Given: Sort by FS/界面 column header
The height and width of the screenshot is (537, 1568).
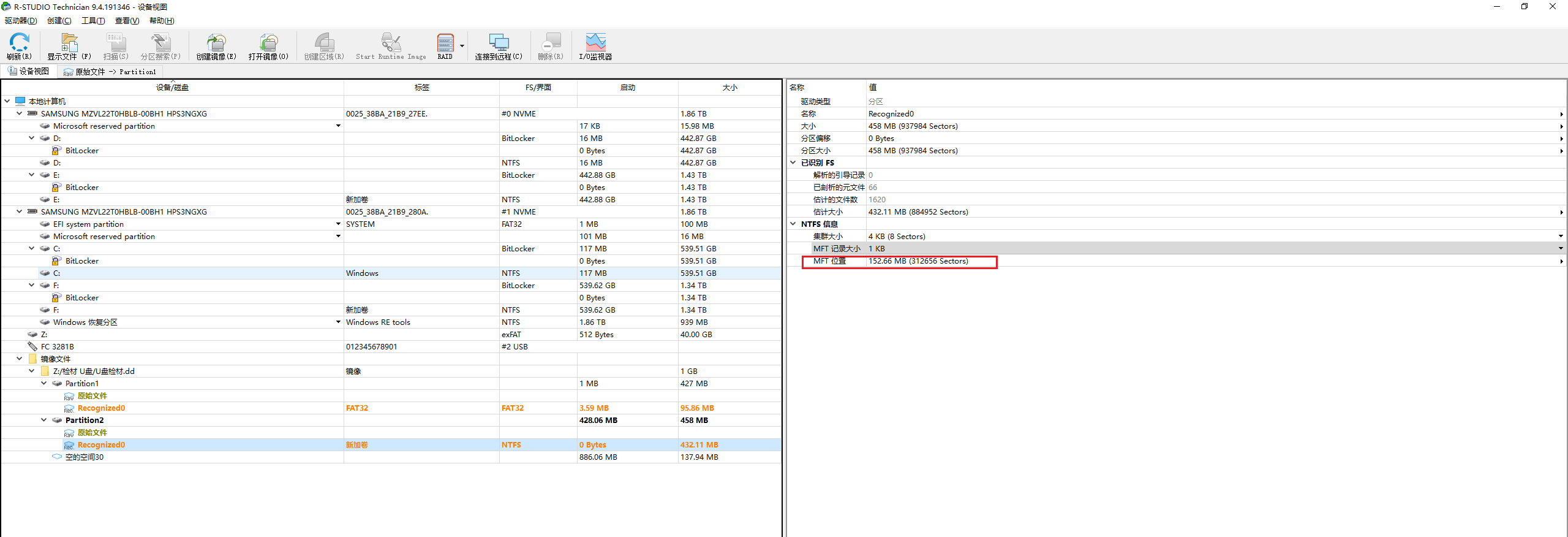Looking at the screenshot, I should [x=538, y=88].
